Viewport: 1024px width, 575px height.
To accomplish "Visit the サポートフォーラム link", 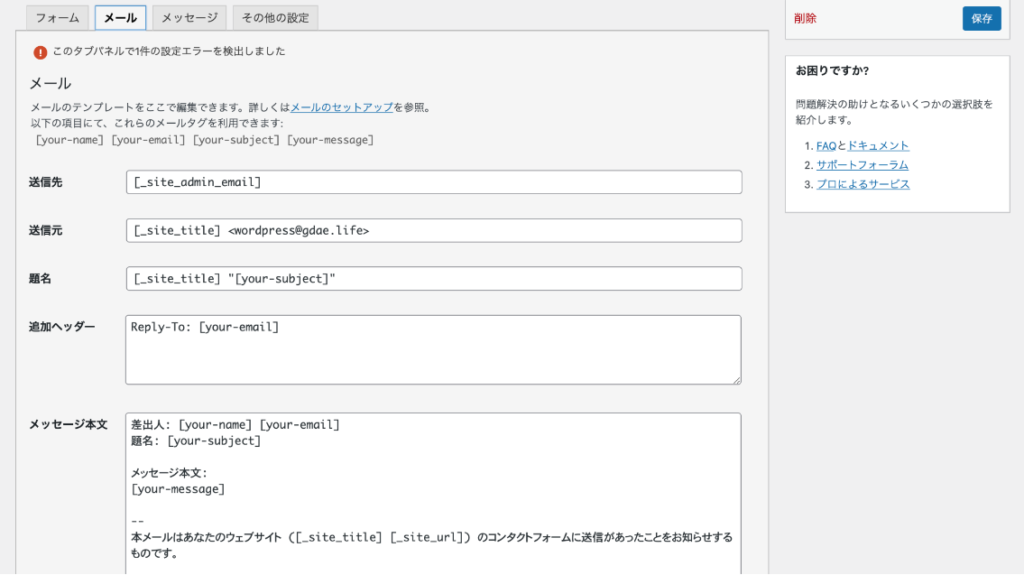I will coord(862,165).
